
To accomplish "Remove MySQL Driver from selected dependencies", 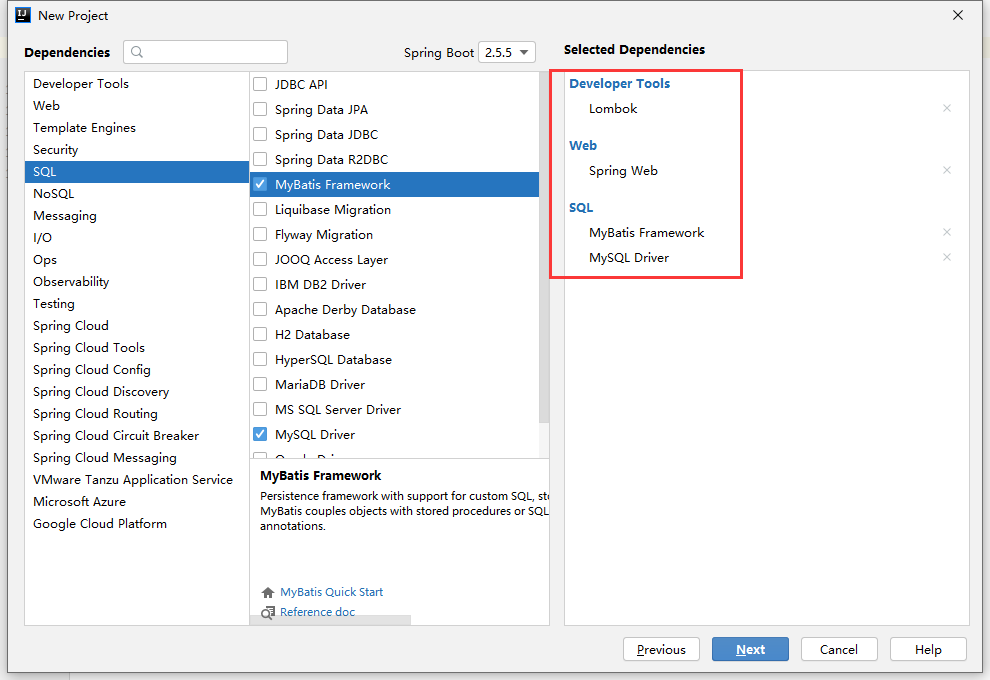I will click(x=946, y=257).
